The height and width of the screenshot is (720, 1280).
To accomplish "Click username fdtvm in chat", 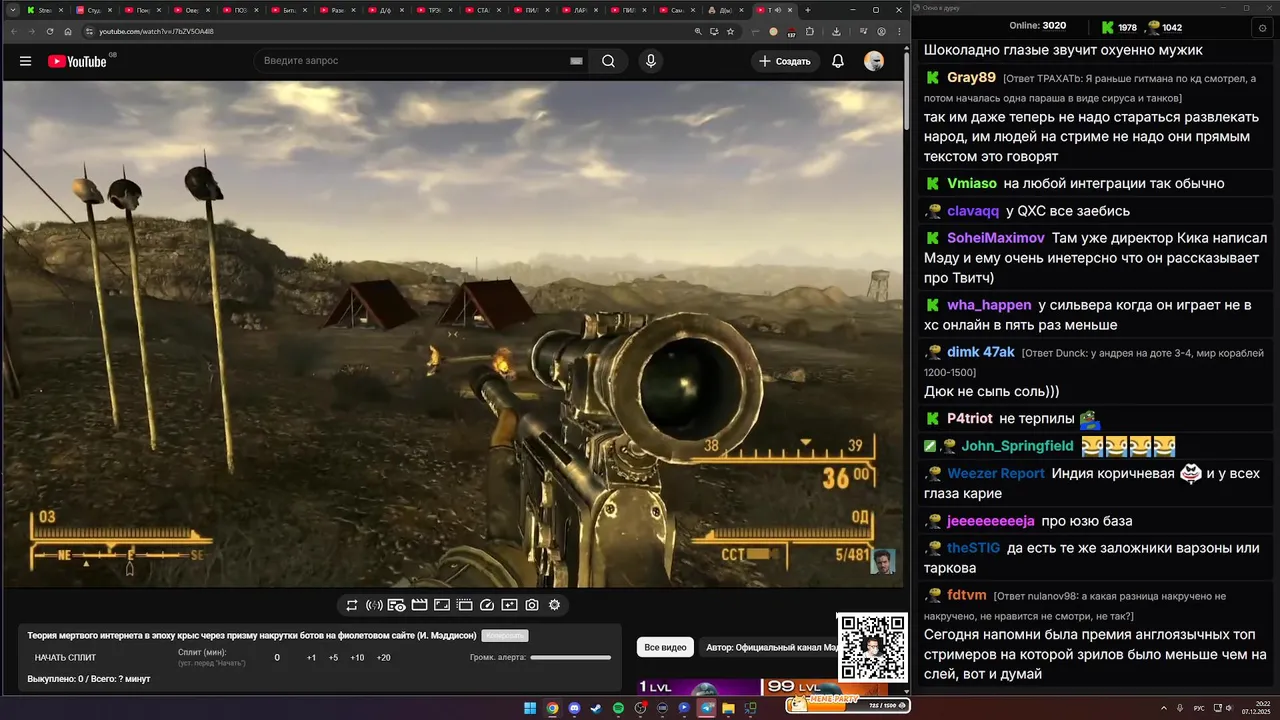I will (x=967, y=595).
